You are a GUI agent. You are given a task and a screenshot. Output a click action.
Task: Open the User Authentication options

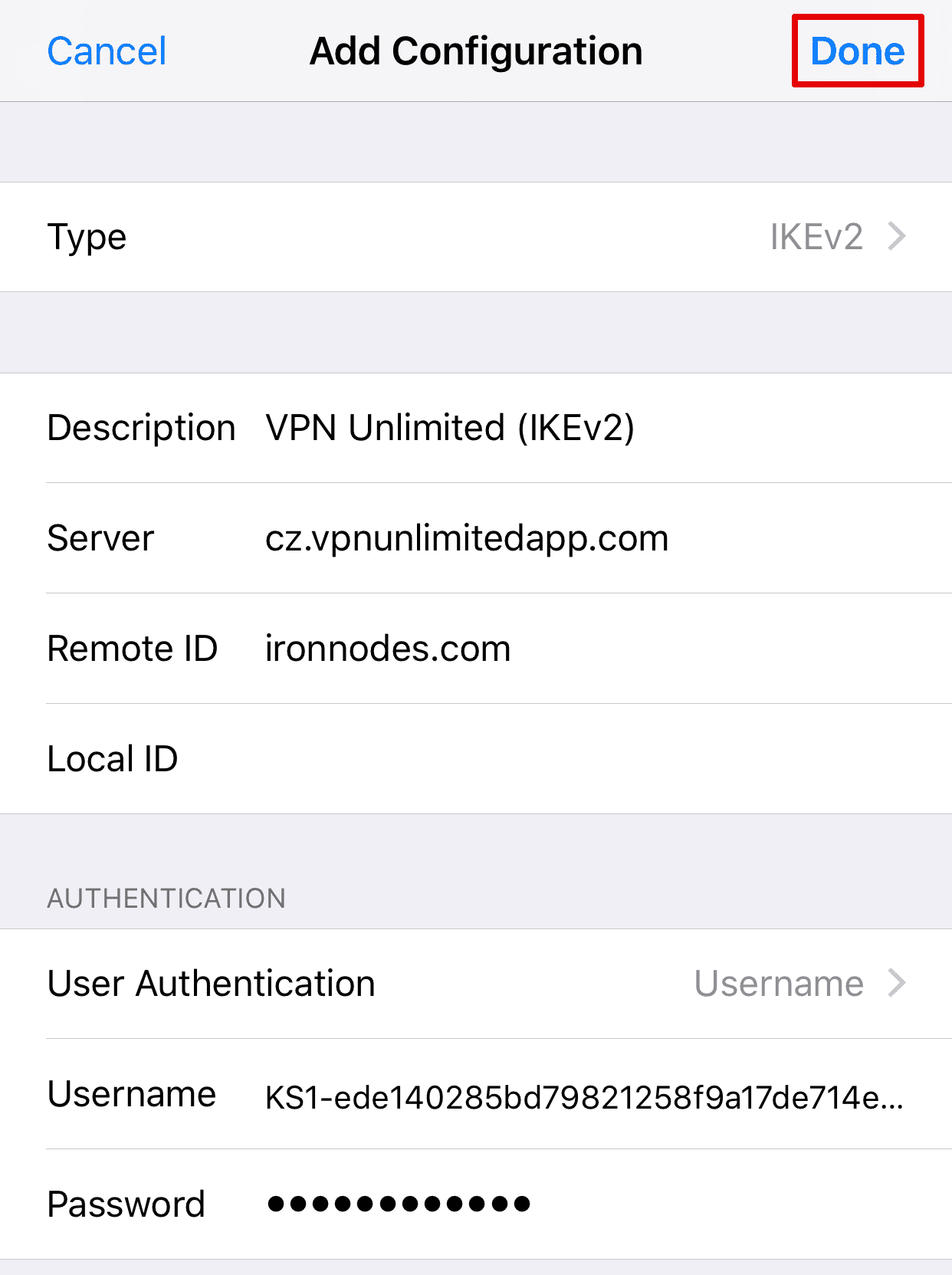tap(475, 984)
